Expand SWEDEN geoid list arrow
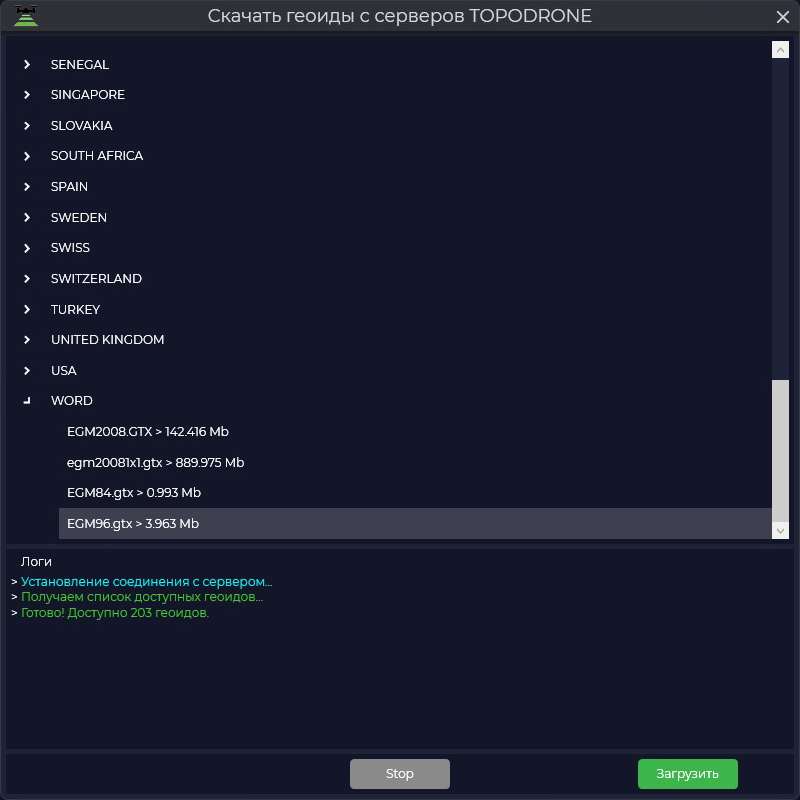800x800 pixels. (x=27, y=217)
